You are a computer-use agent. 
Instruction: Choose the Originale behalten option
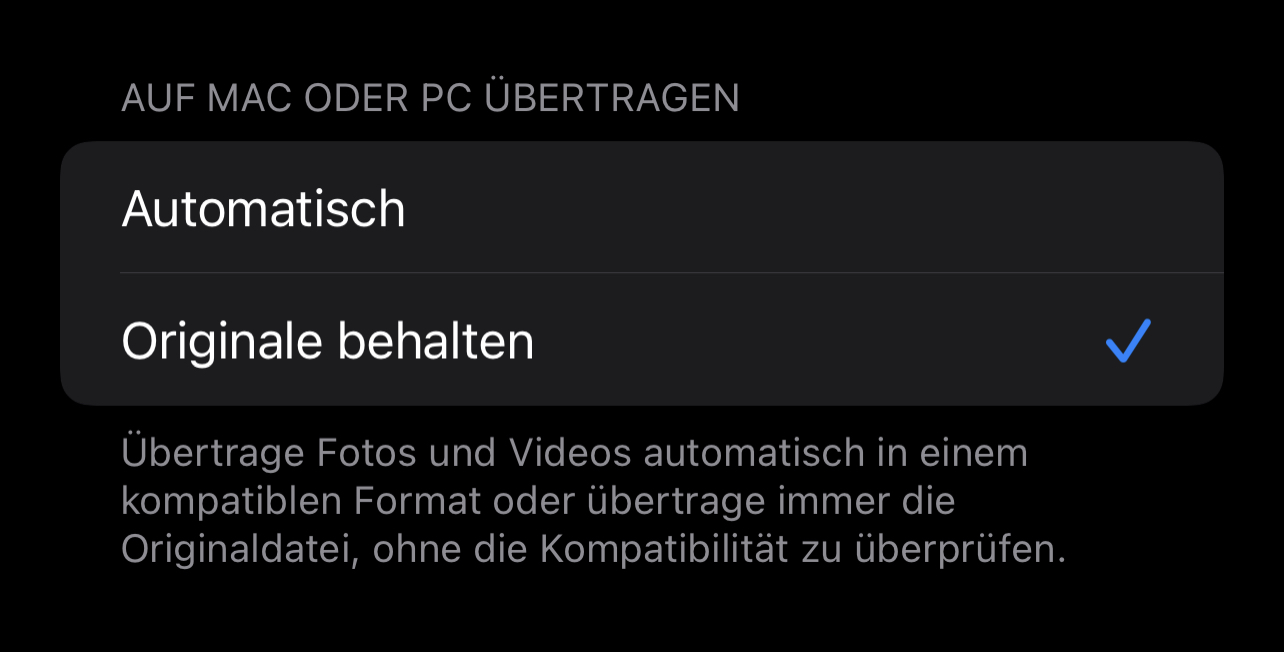[x=641, y=339]
